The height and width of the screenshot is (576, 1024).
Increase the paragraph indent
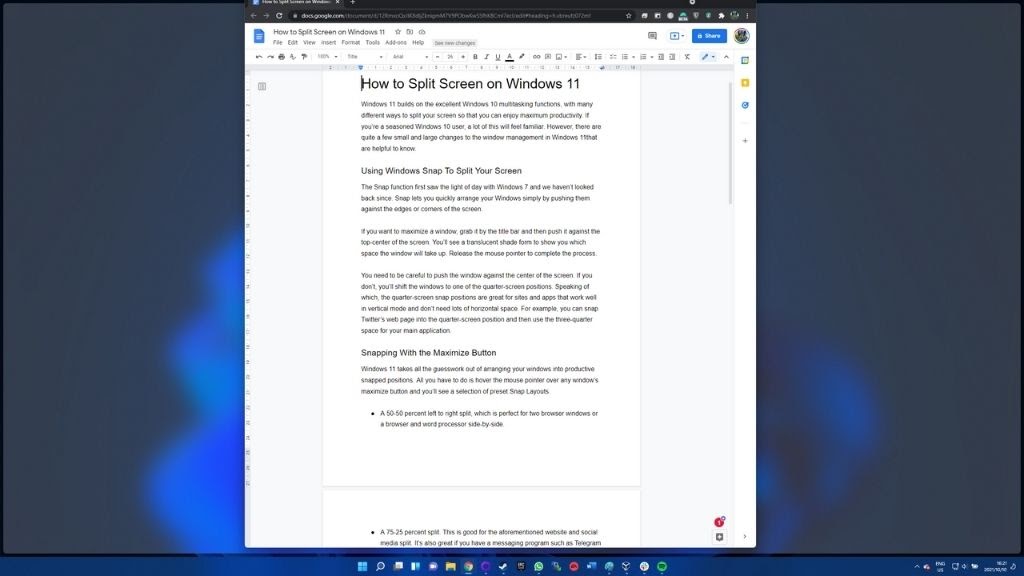pos(672,57)
